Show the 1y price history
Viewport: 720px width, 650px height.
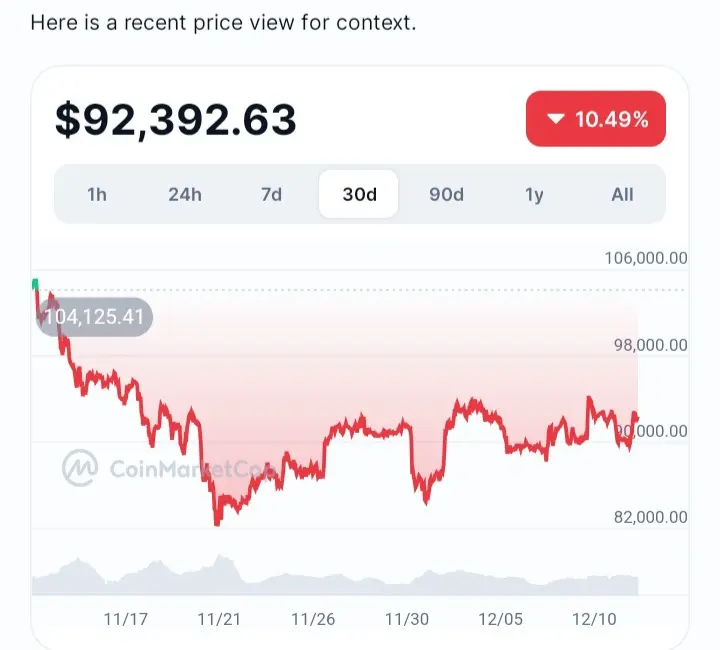click(534, 194)
